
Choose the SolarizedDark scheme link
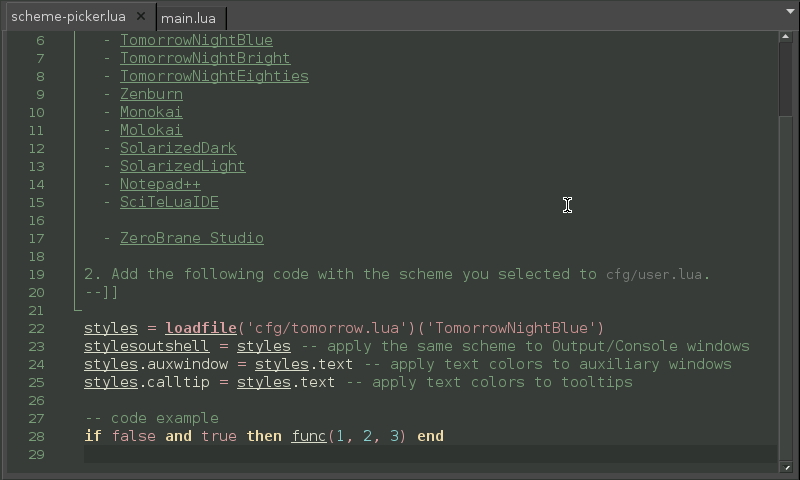tap(178, 148)
